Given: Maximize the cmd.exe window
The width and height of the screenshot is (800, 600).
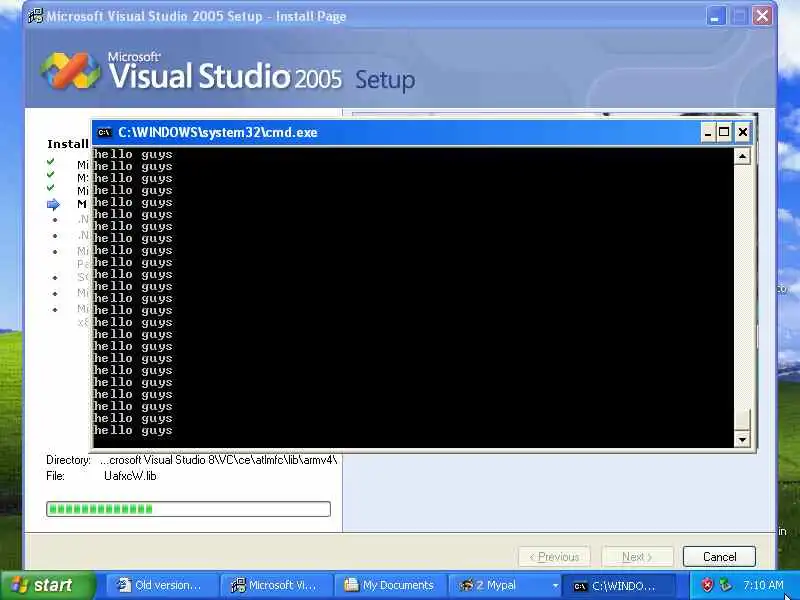Looking at the screenshot, I should [x=724, y=133].
